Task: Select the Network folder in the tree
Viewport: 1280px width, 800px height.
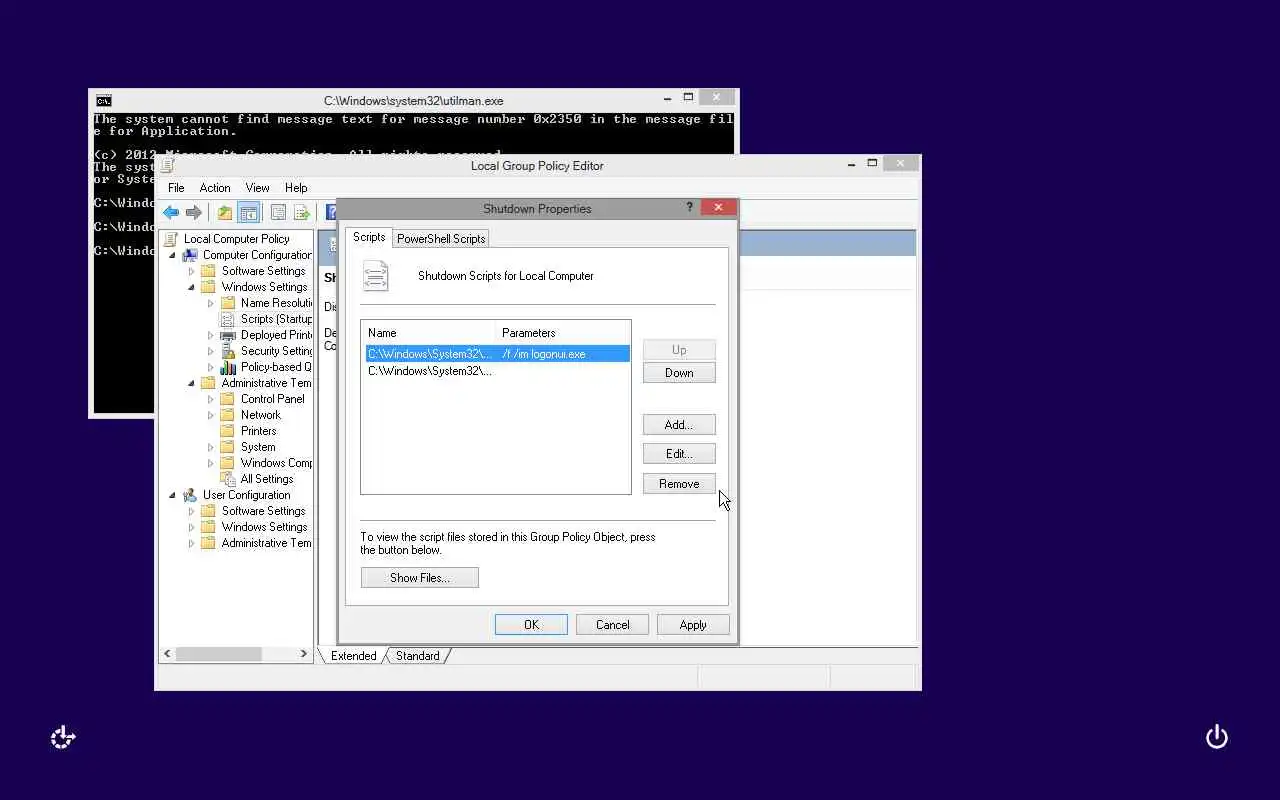Action: (260, 415)
